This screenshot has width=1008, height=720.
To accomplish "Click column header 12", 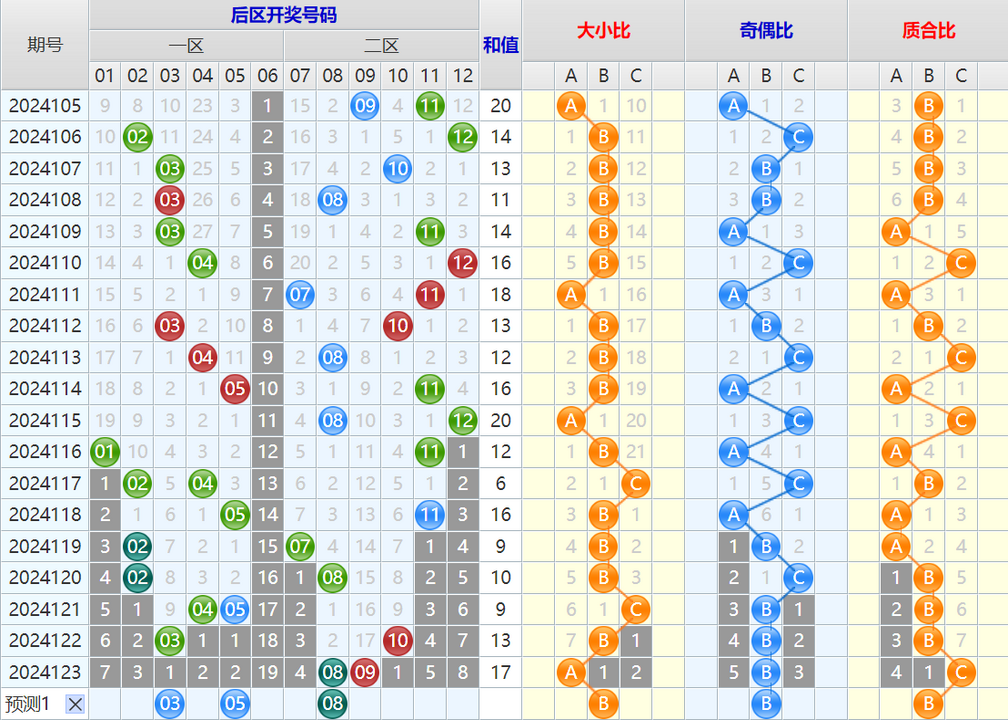I will click(463, 76).
